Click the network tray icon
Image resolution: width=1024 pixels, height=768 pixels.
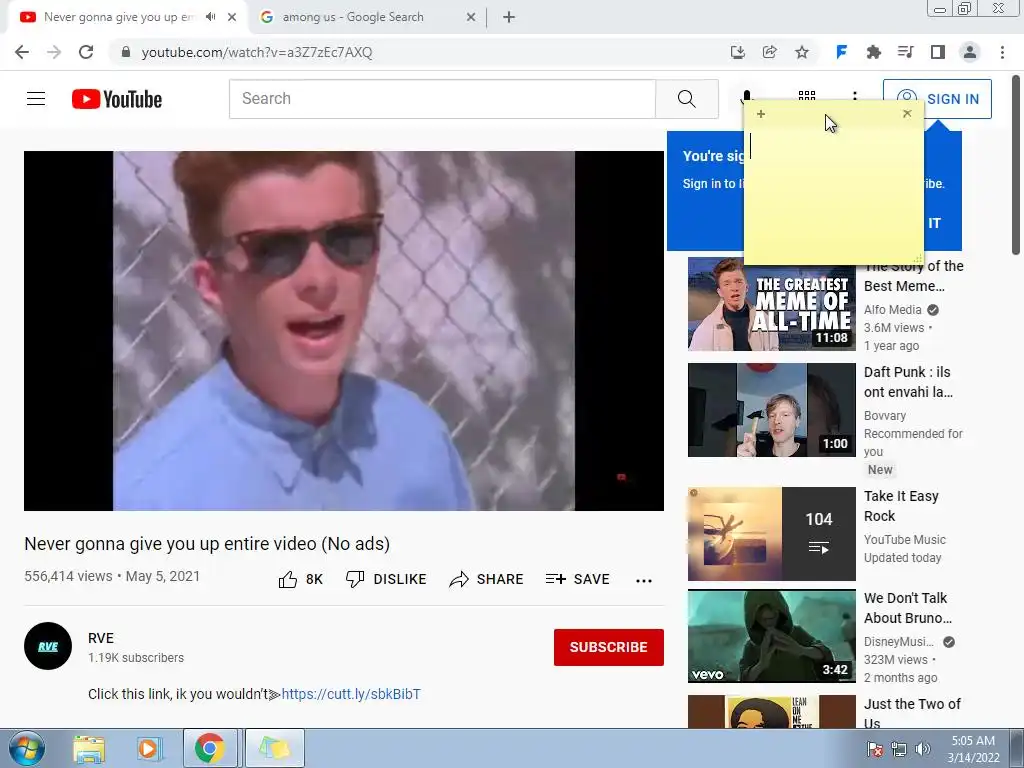click(x=899, y=749)
